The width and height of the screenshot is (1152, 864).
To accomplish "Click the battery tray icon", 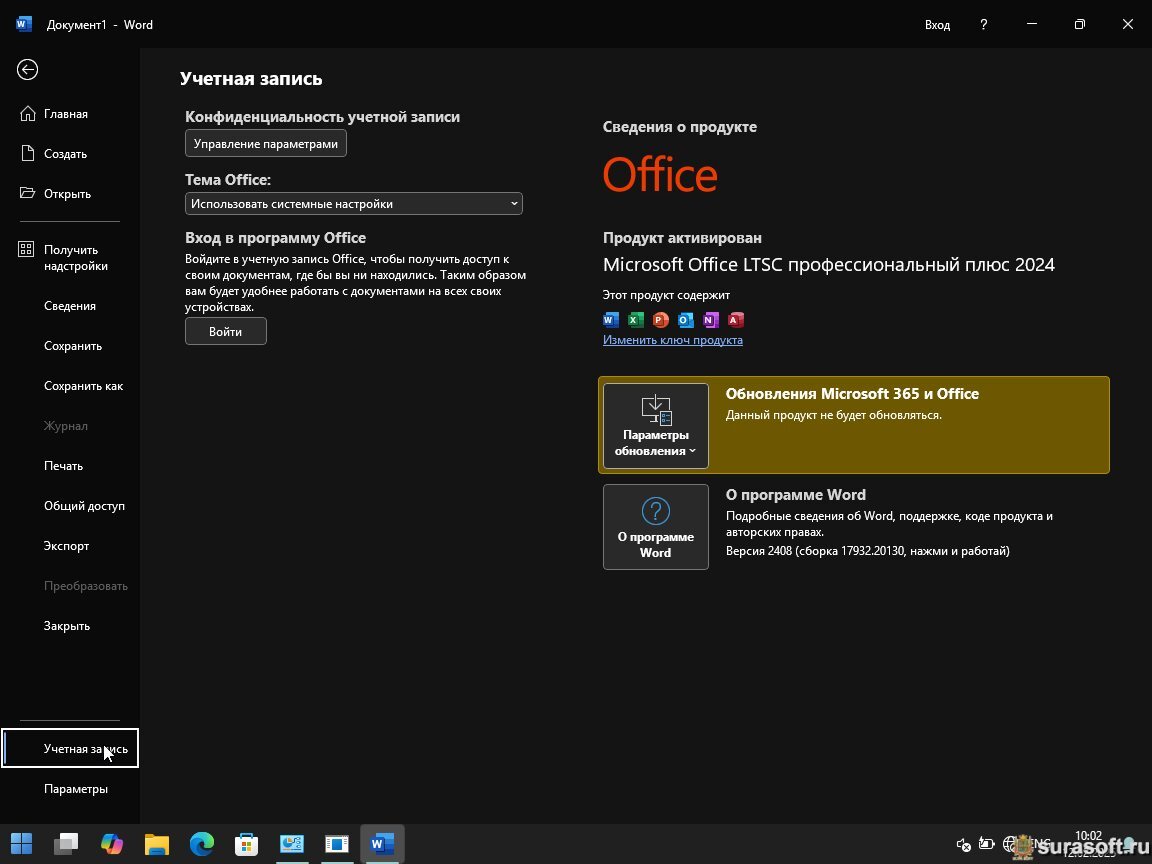I will (x=987, y=844).
